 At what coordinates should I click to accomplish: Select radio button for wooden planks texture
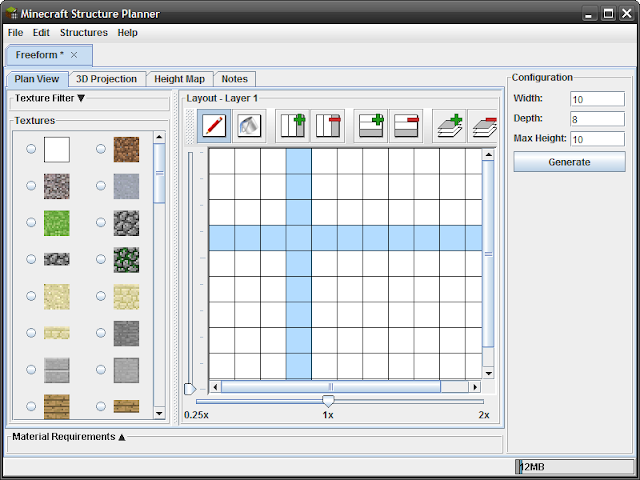pos(31,406)
